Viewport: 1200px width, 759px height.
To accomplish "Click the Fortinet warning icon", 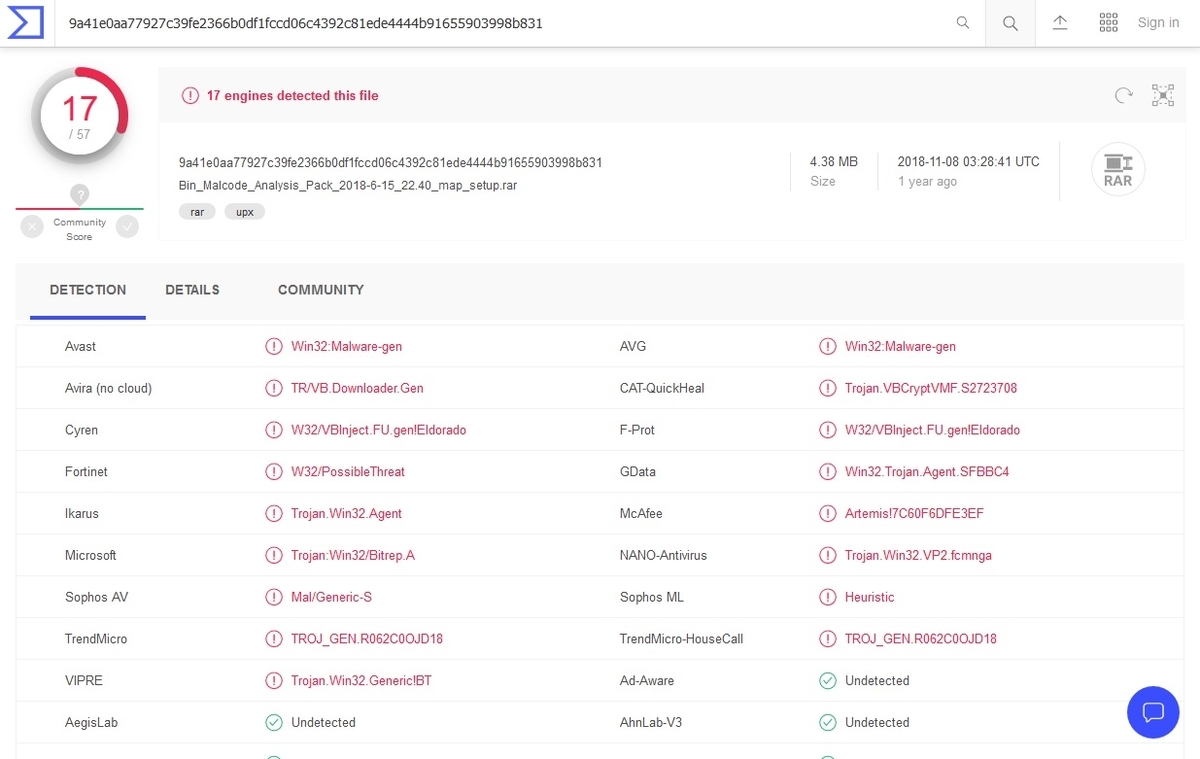I will coord(274,472).
